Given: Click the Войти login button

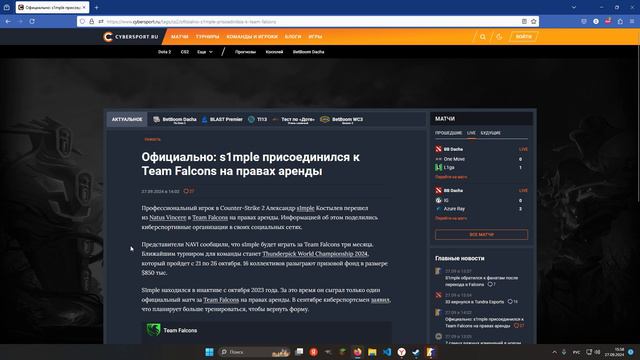Looking at the screenshot, I should click(x=524, y=37).
